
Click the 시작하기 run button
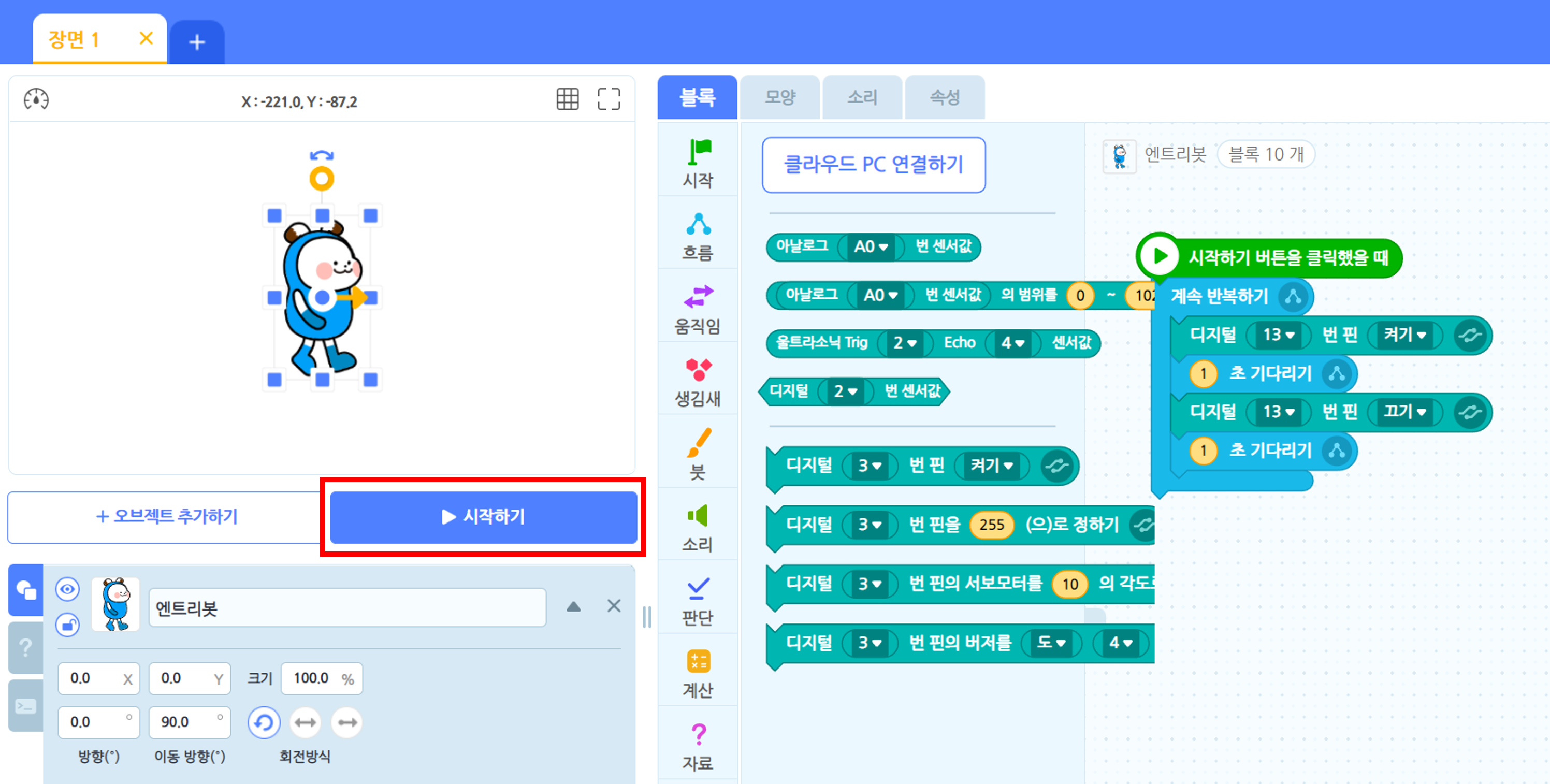pos(483,517)
